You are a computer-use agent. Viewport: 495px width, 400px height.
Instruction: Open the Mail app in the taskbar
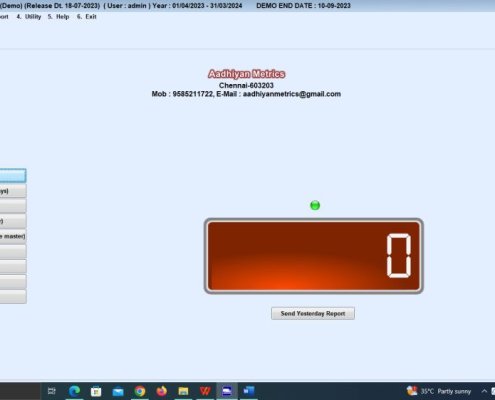coord(118,391)
